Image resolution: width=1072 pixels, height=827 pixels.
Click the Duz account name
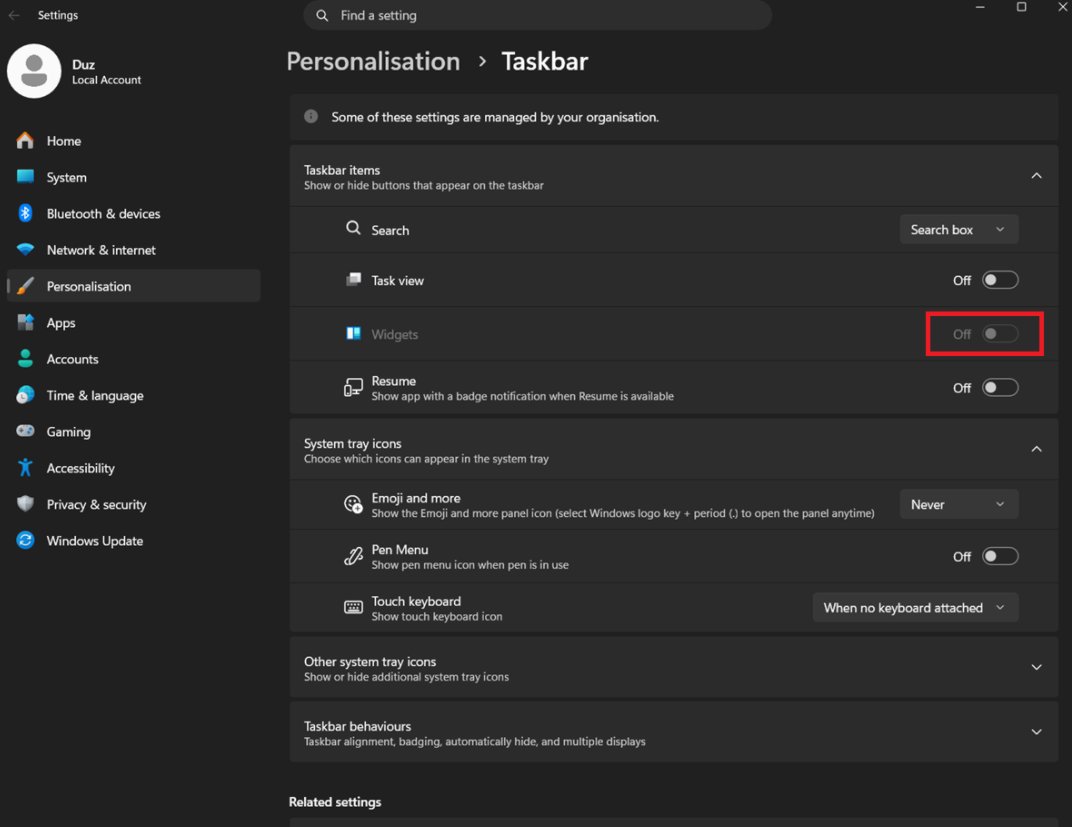(x=83, y=64)
